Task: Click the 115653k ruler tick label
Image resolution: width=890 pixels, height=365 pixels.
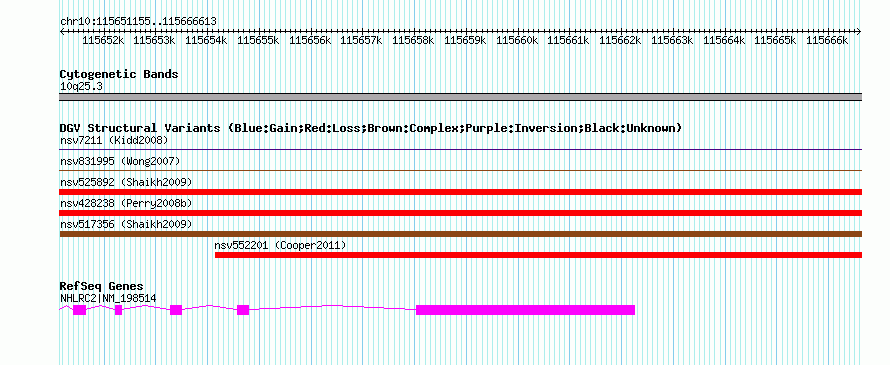Action: (x=154, y=40)
